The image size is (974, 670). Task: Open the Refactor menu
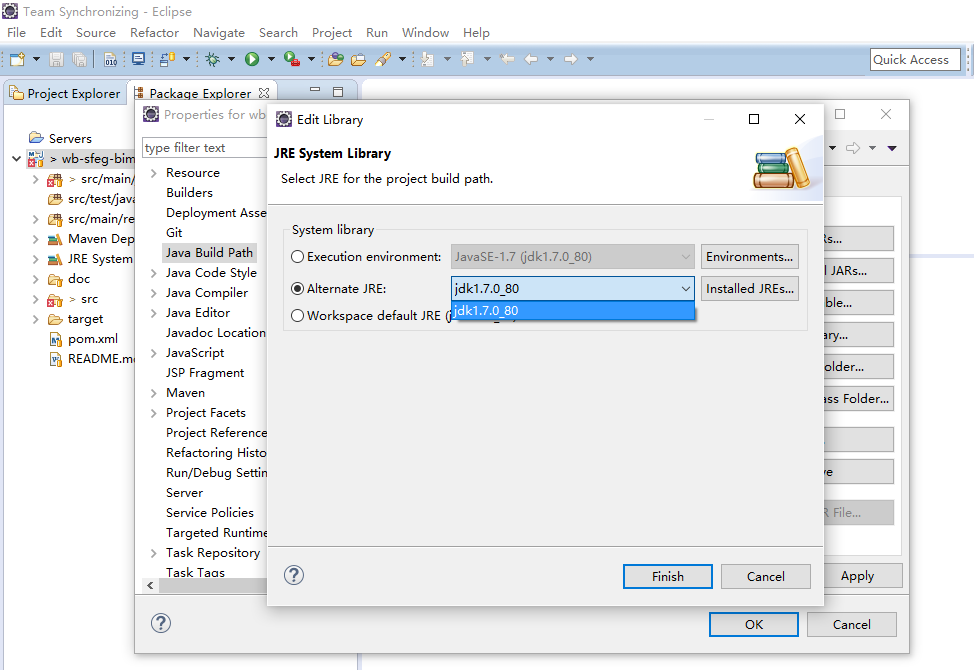(x=154, y=32)
